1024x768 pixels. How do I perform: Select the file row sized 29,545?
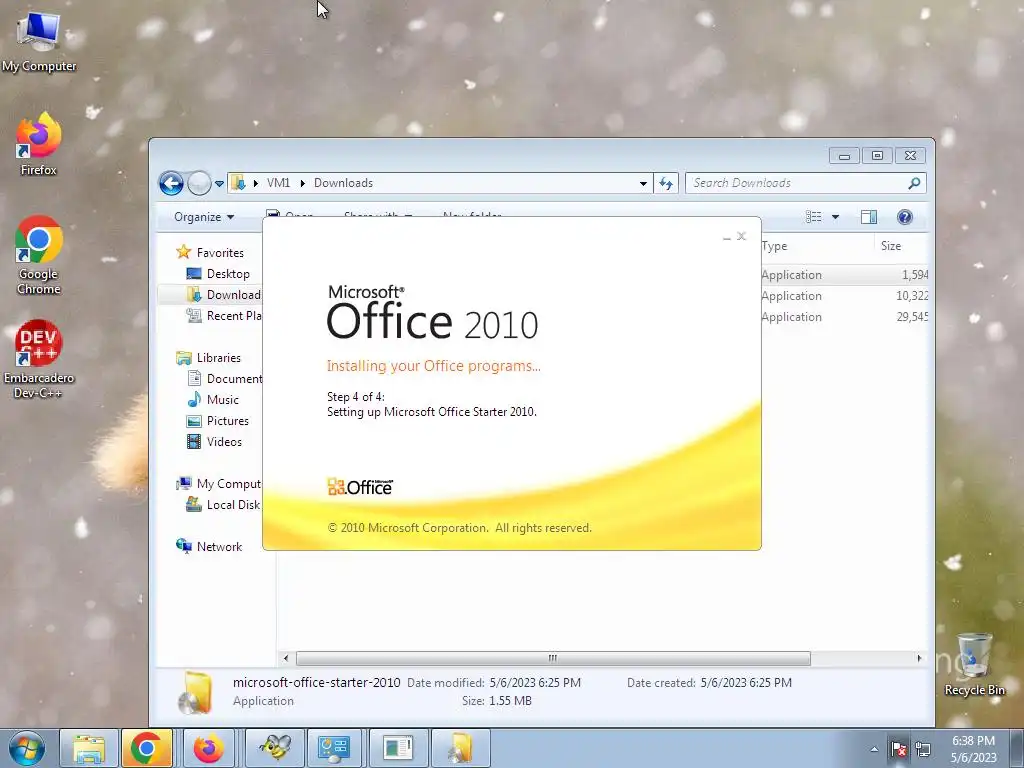coord(844,317)
